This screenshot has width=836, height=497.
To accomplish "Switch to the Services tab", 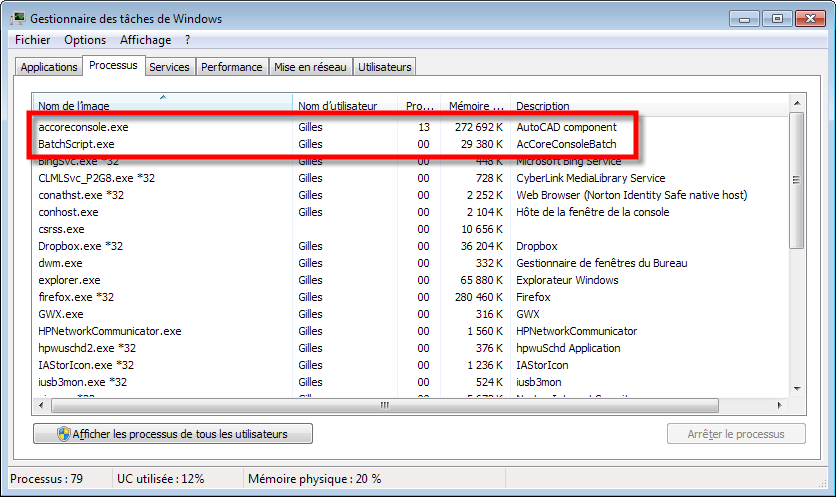I will tap(169, 67).
